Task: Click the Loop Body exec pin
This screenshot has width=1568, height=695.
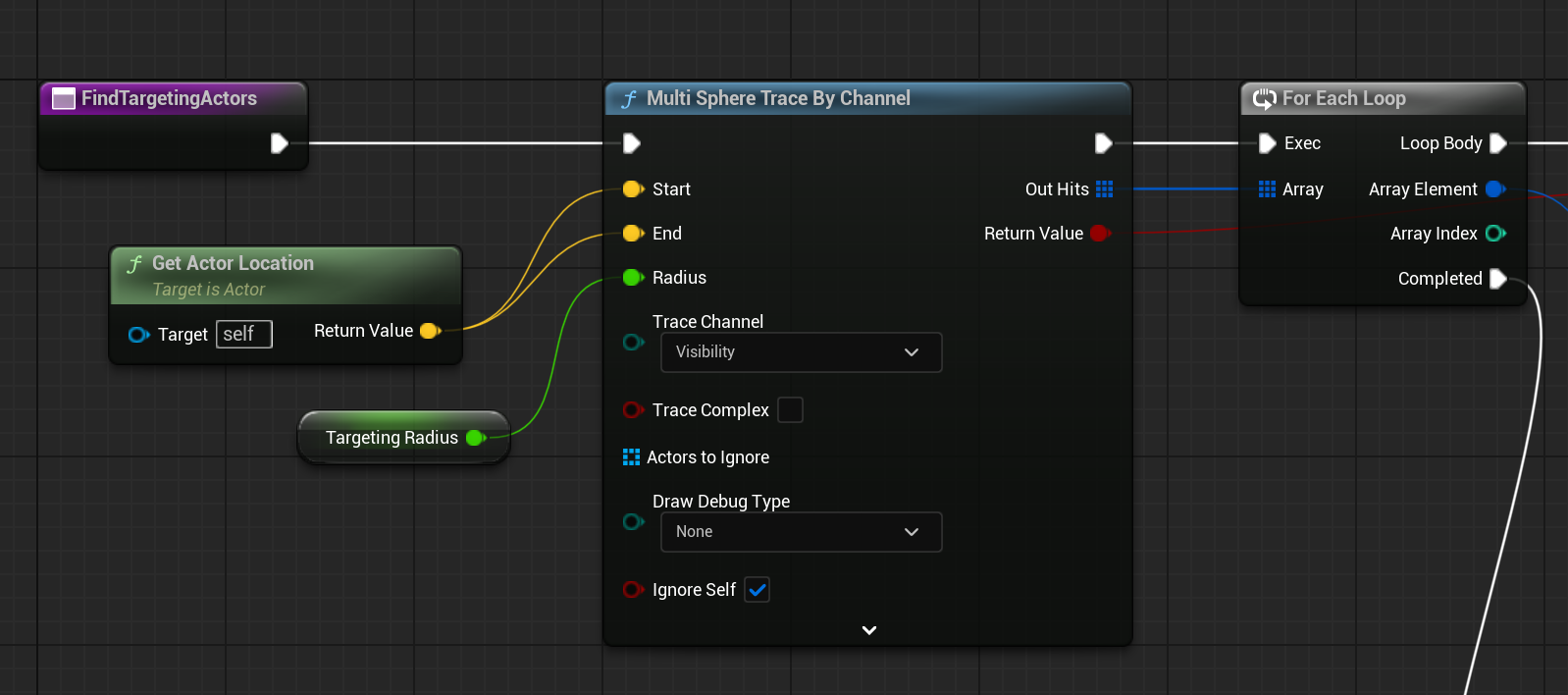Action: tap(1498, 143)
